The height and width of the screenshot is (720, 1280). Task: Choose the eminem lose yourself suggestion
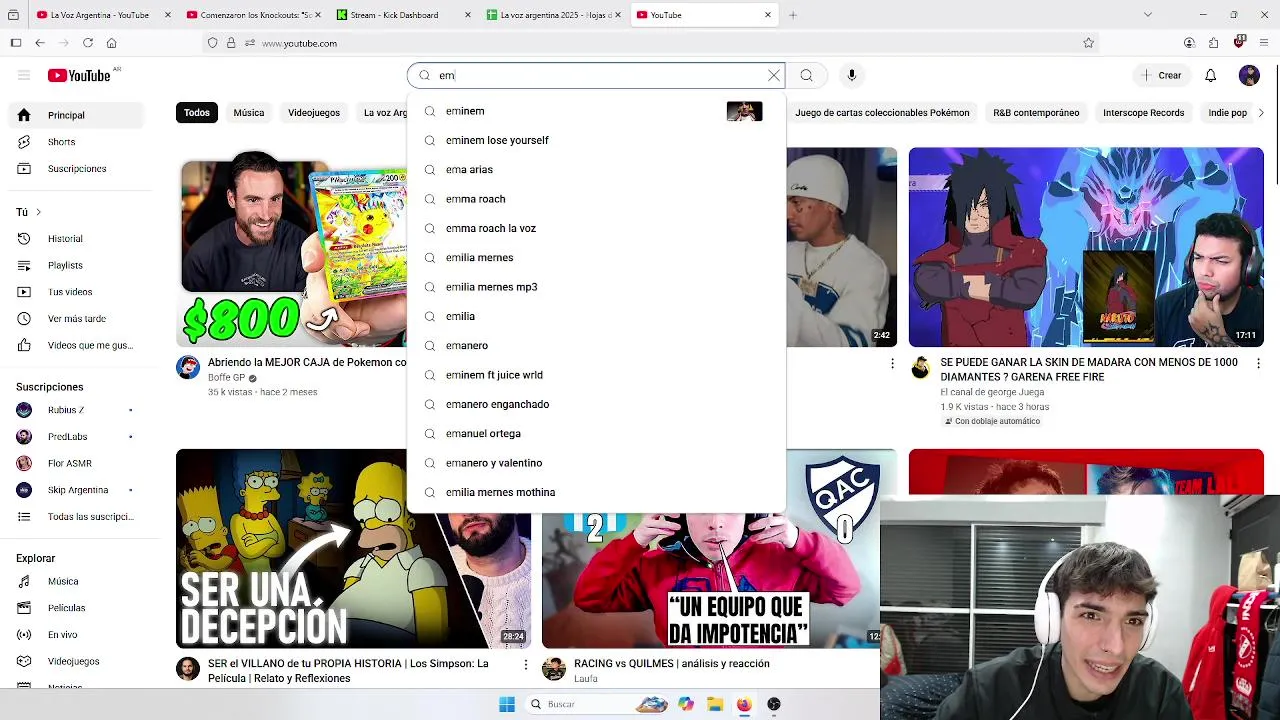tap(596, 140)
